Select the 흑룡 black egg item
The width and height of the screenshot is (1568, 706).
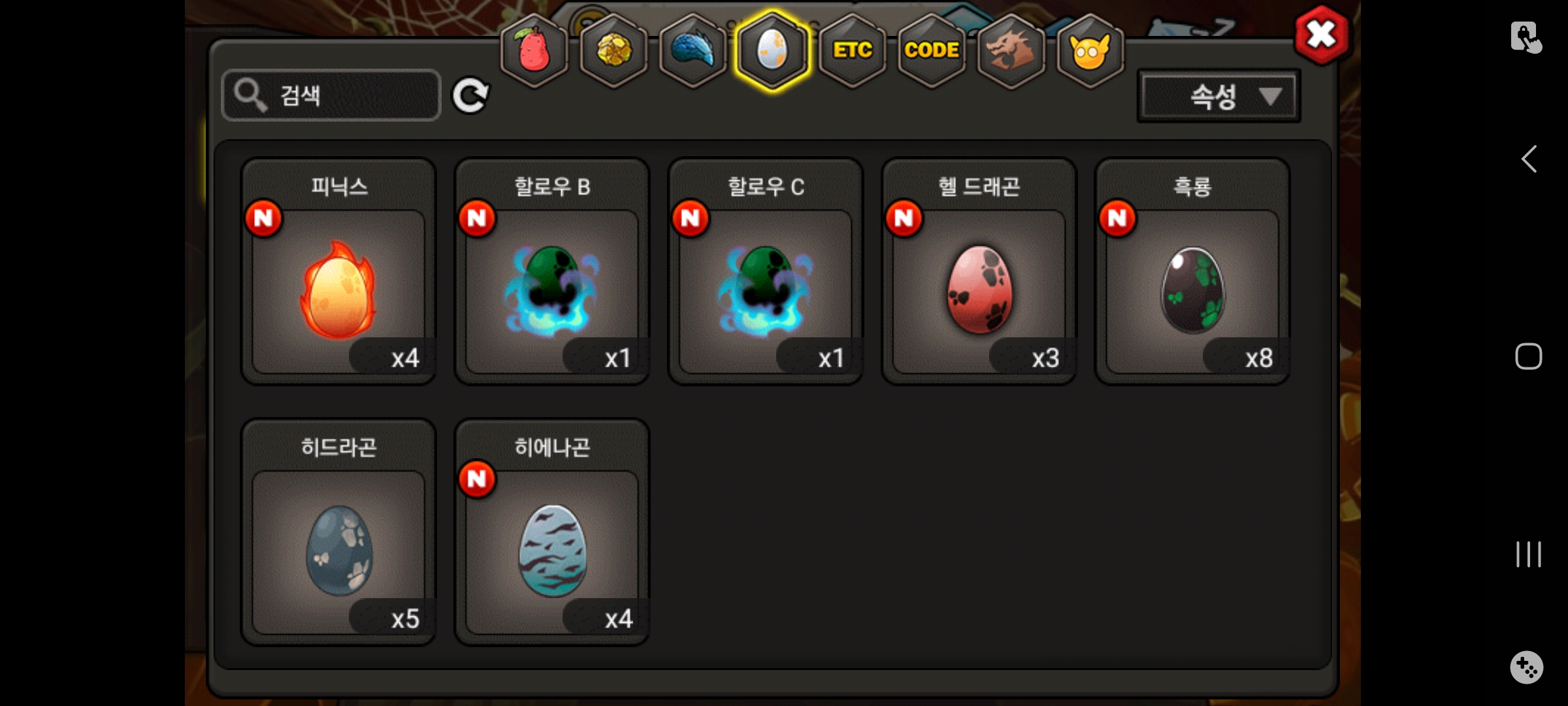point(1192,272)
